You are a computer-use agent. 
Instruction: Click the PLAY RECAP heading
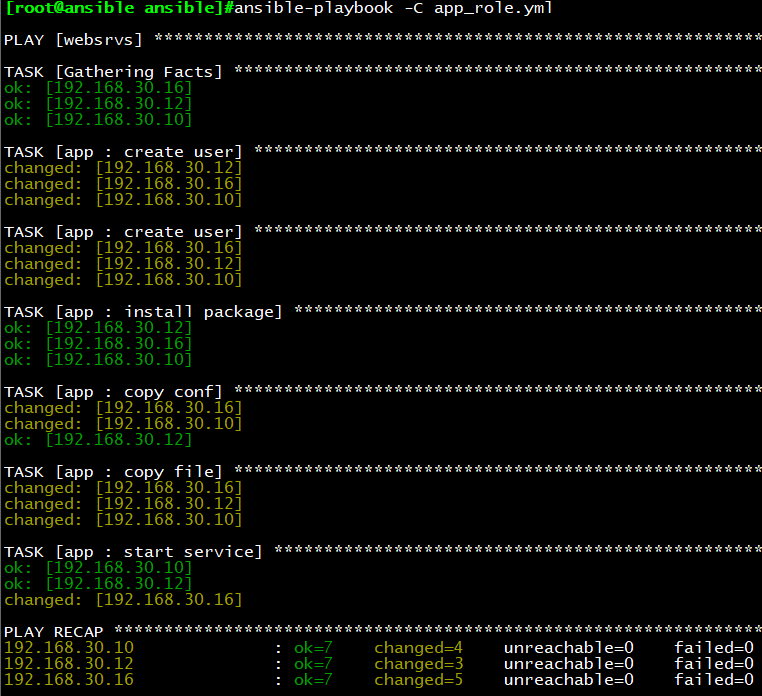point(53,632)
